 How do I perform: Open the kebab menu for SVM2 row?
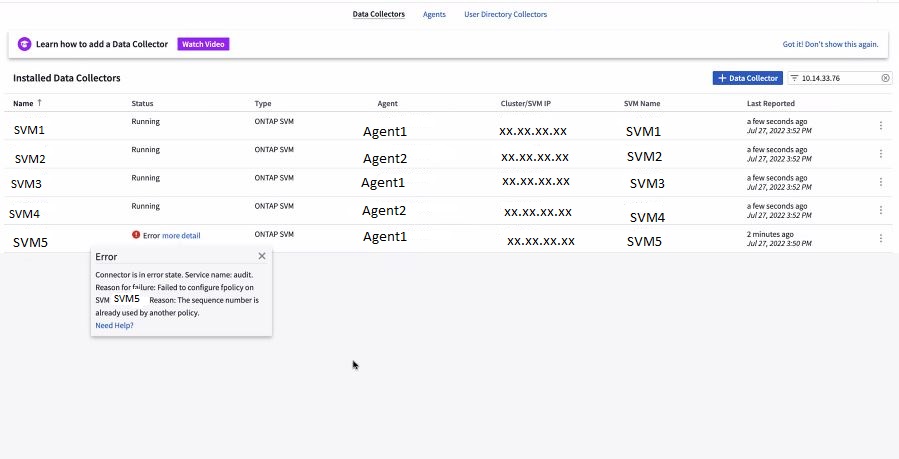click(880, 153)
